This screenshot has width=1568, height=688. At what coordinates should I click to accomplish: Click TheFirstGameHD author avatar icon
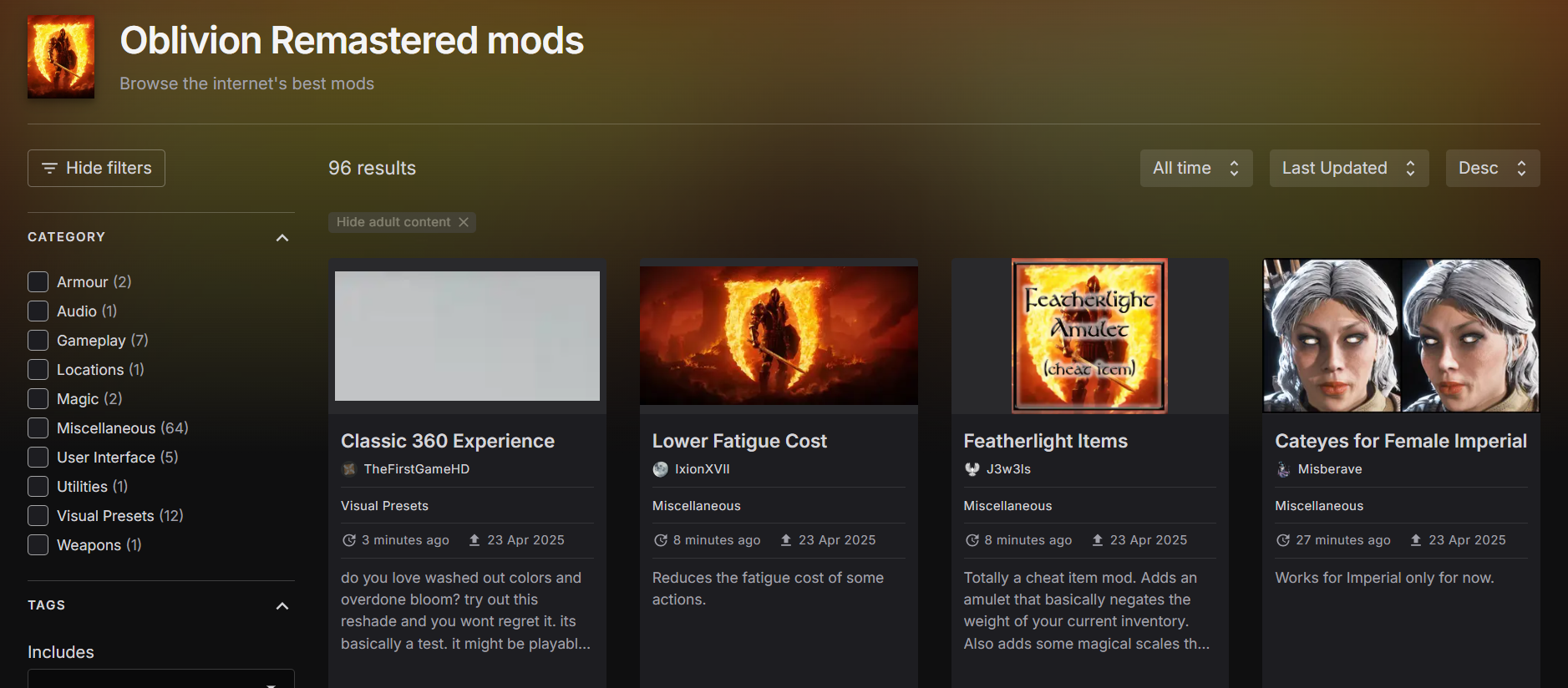coord(349,469)
